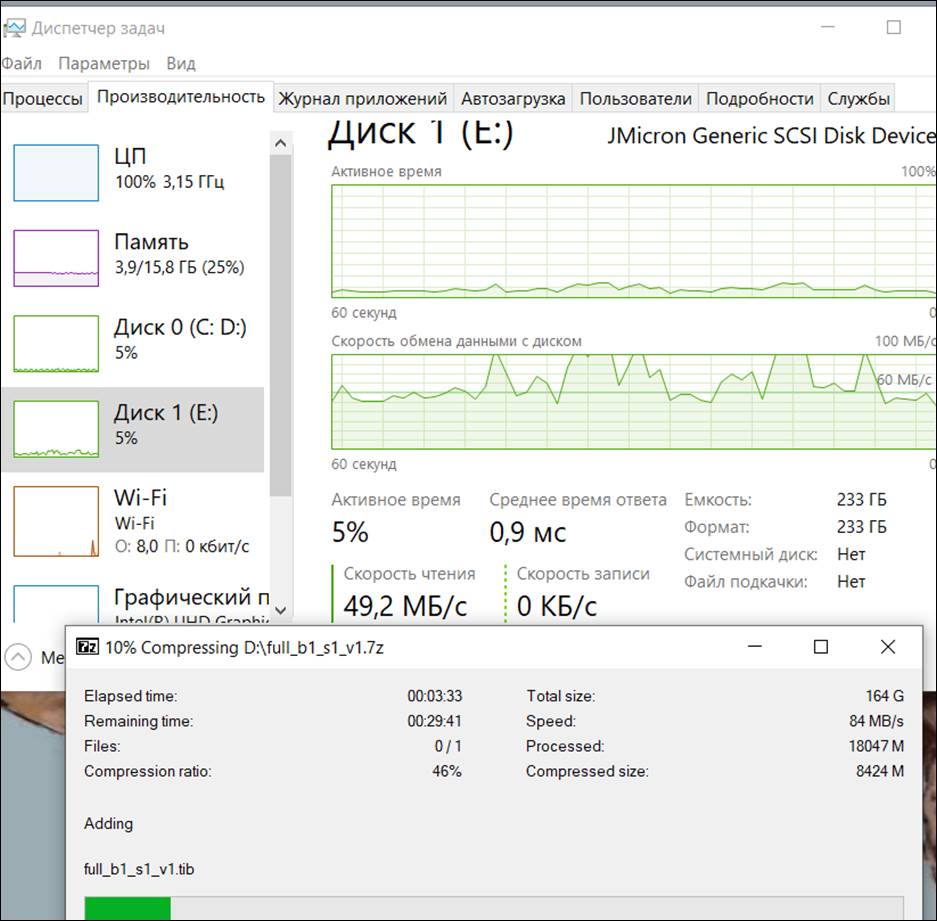937x921 pixels.
Task: Click the 7z icon in compression window
Action: pos(88,647)
